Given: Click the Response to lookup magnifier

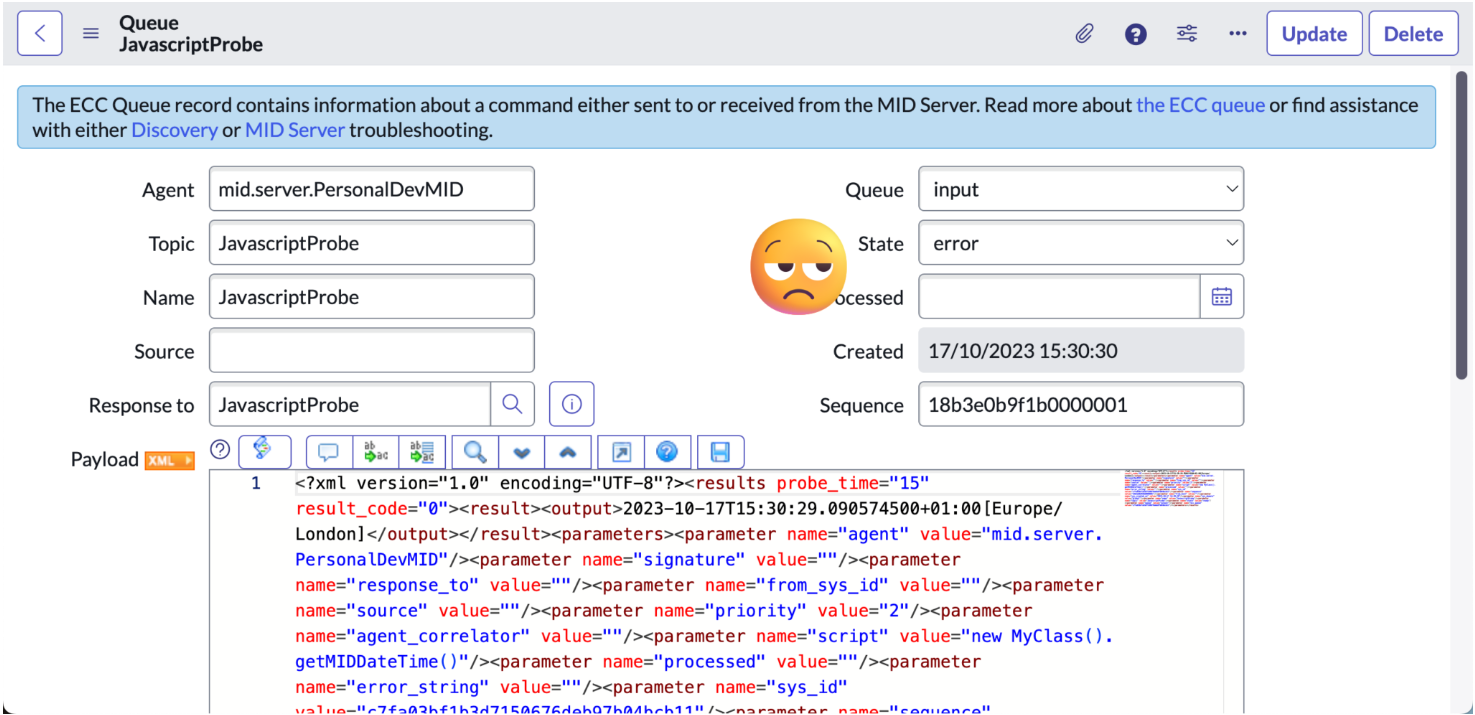Looking at the screenshot, I should click(512, 405).
